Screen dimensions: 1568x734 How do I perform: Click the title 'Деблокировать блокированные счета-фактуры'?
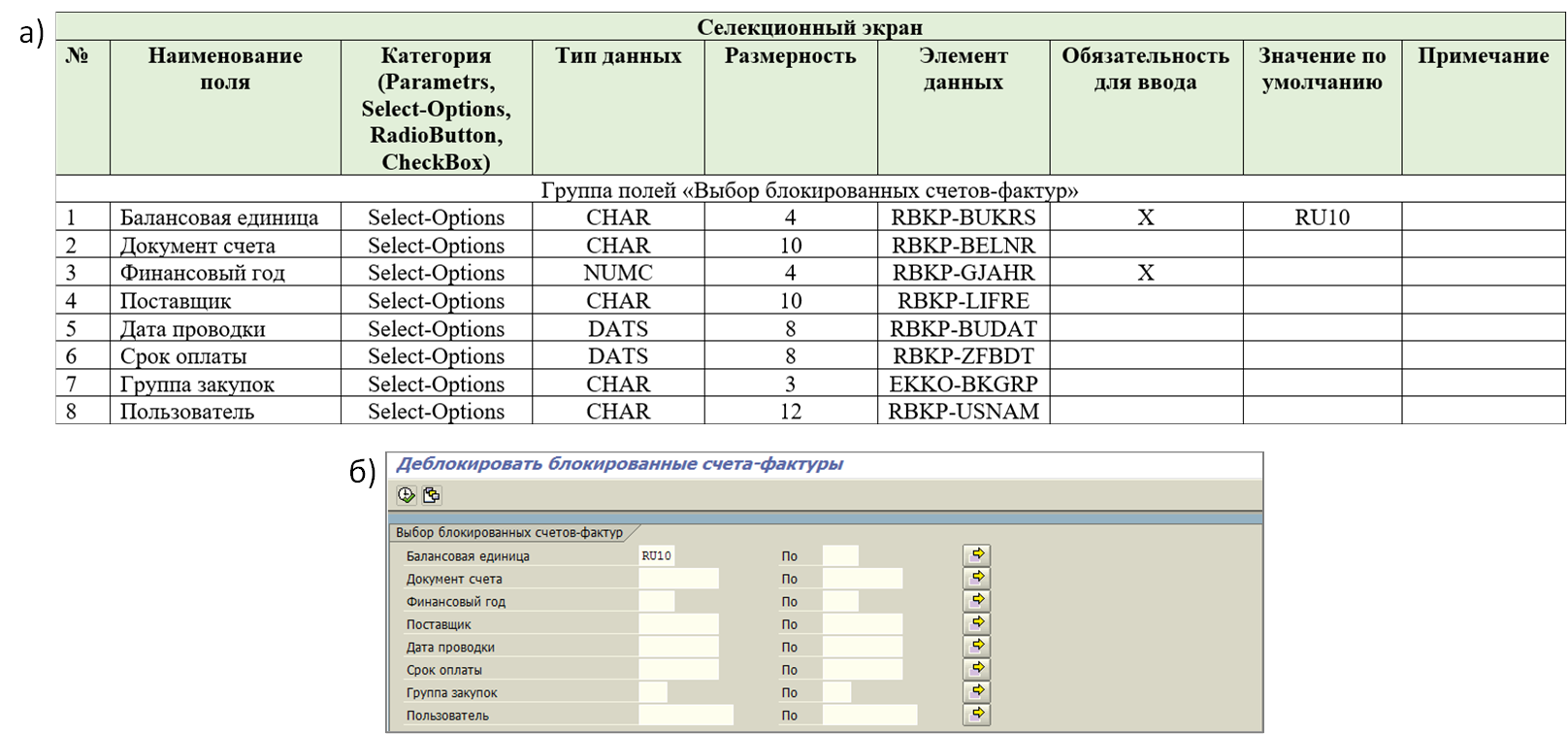pos(619,464)
